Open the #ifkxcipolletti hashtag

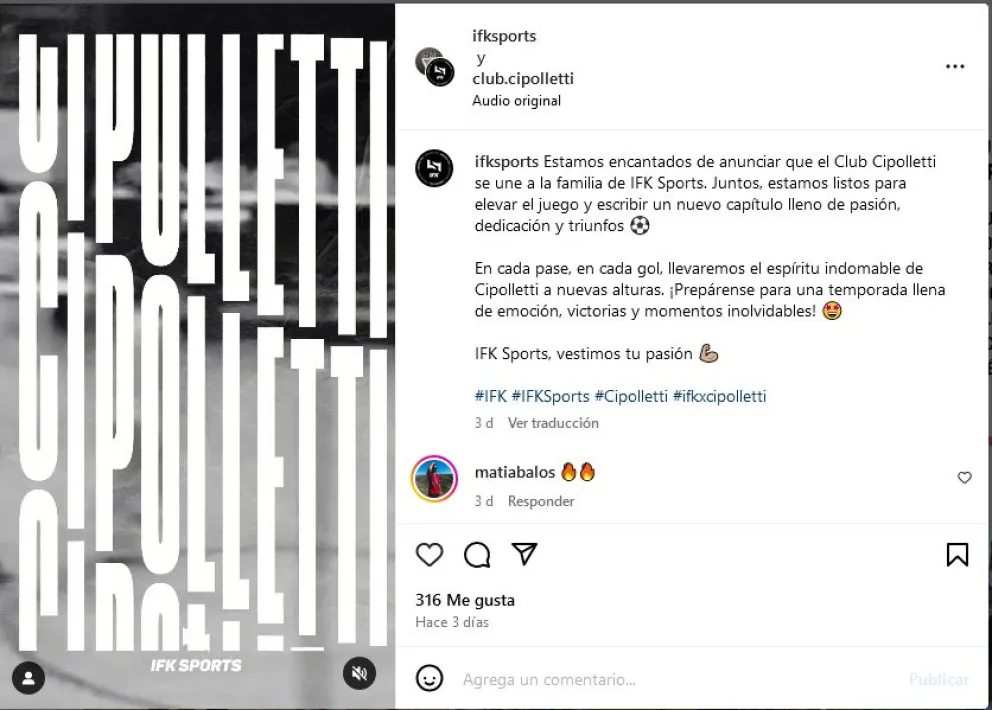pos(719,396)
